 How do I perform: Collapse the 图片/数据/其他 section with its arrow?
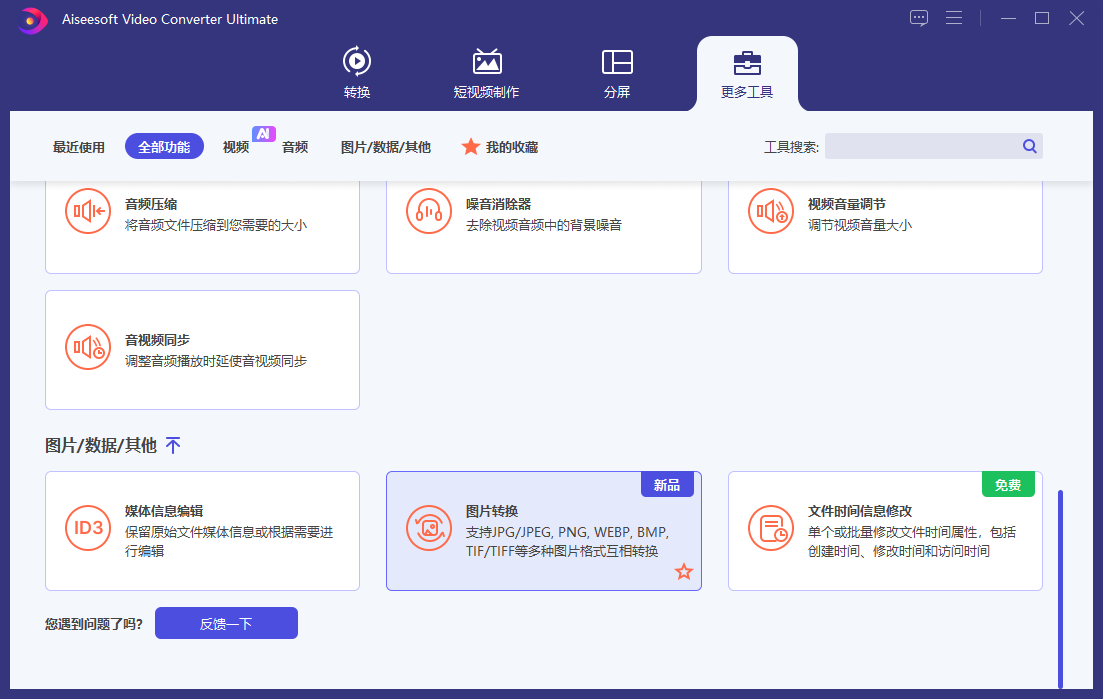(173, 445)
